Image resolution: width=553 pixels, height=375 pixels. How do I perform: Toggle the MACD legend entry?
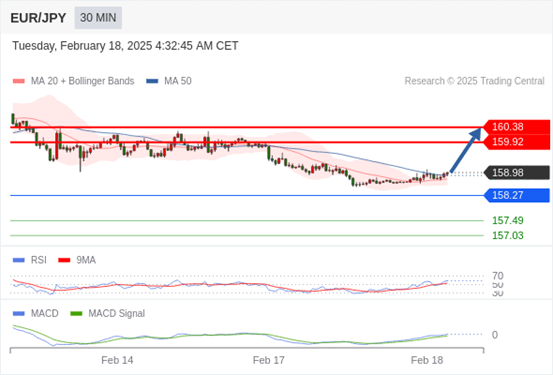click(x=36, y=313)
